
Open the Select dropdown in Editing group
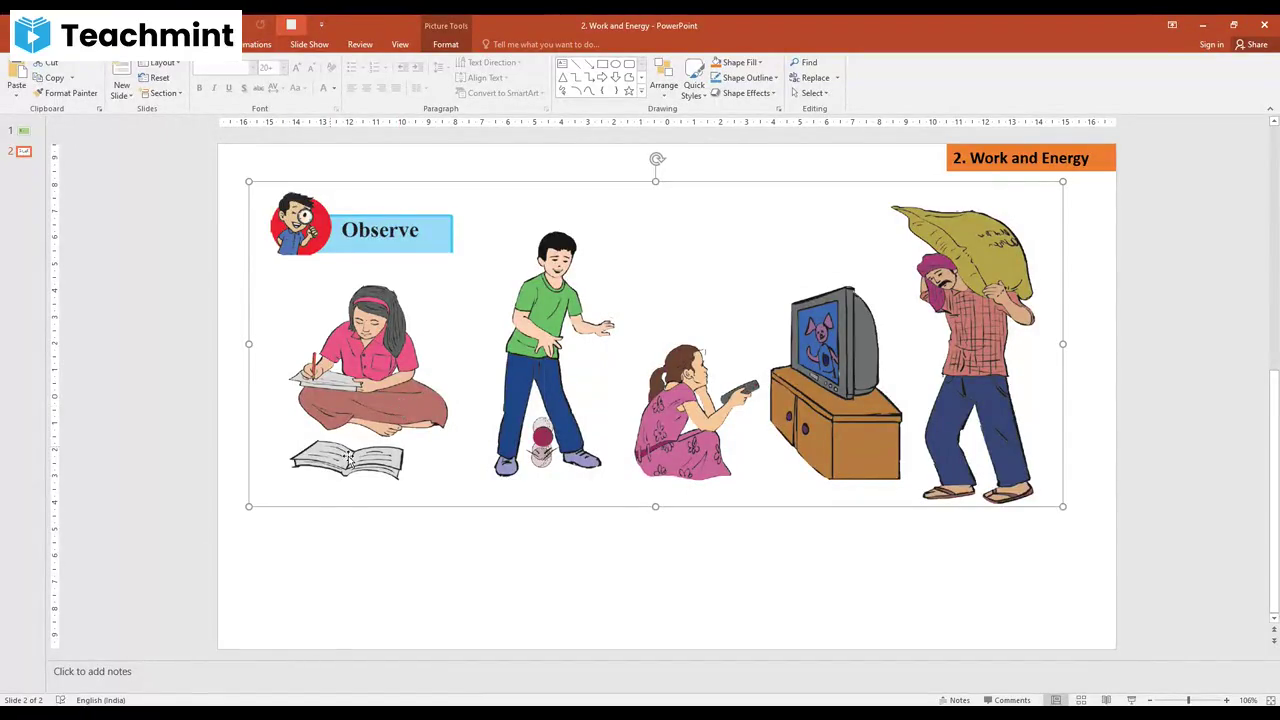click(813, 92)
